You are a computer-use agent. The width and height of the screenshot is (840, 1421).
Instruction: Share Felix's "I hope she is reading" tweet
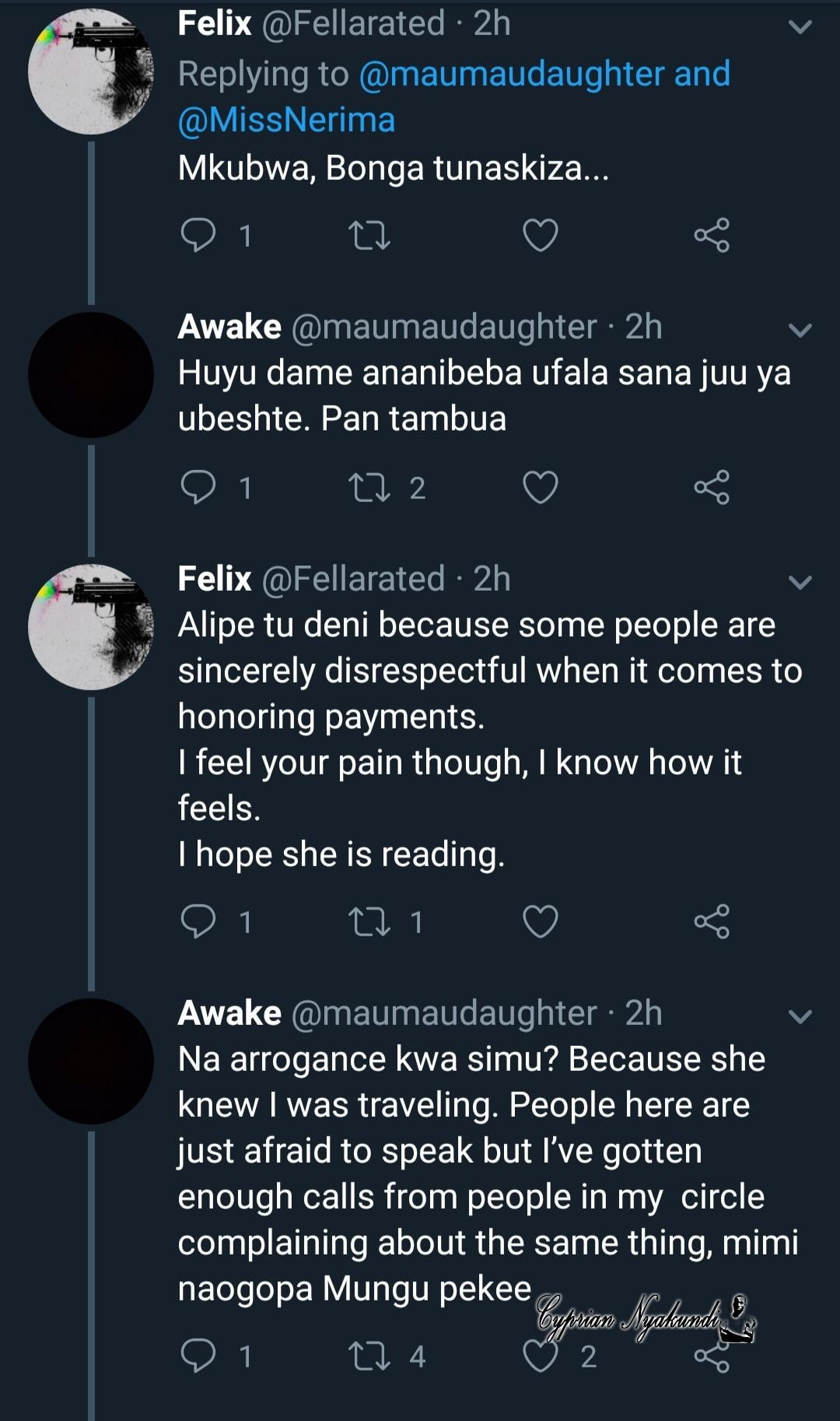(x=712, y=922)
